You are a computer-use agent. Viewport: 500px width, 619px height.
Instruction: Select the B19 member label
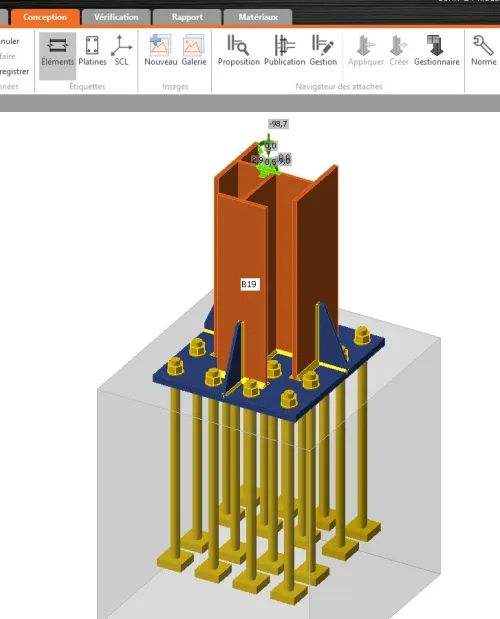pos(249,284)
